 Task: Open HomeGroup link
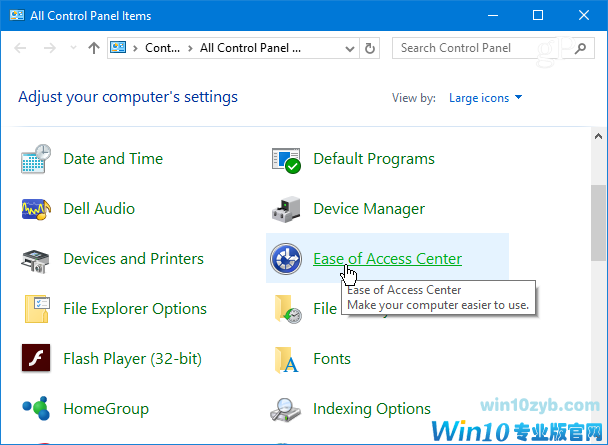pos(106,409)
